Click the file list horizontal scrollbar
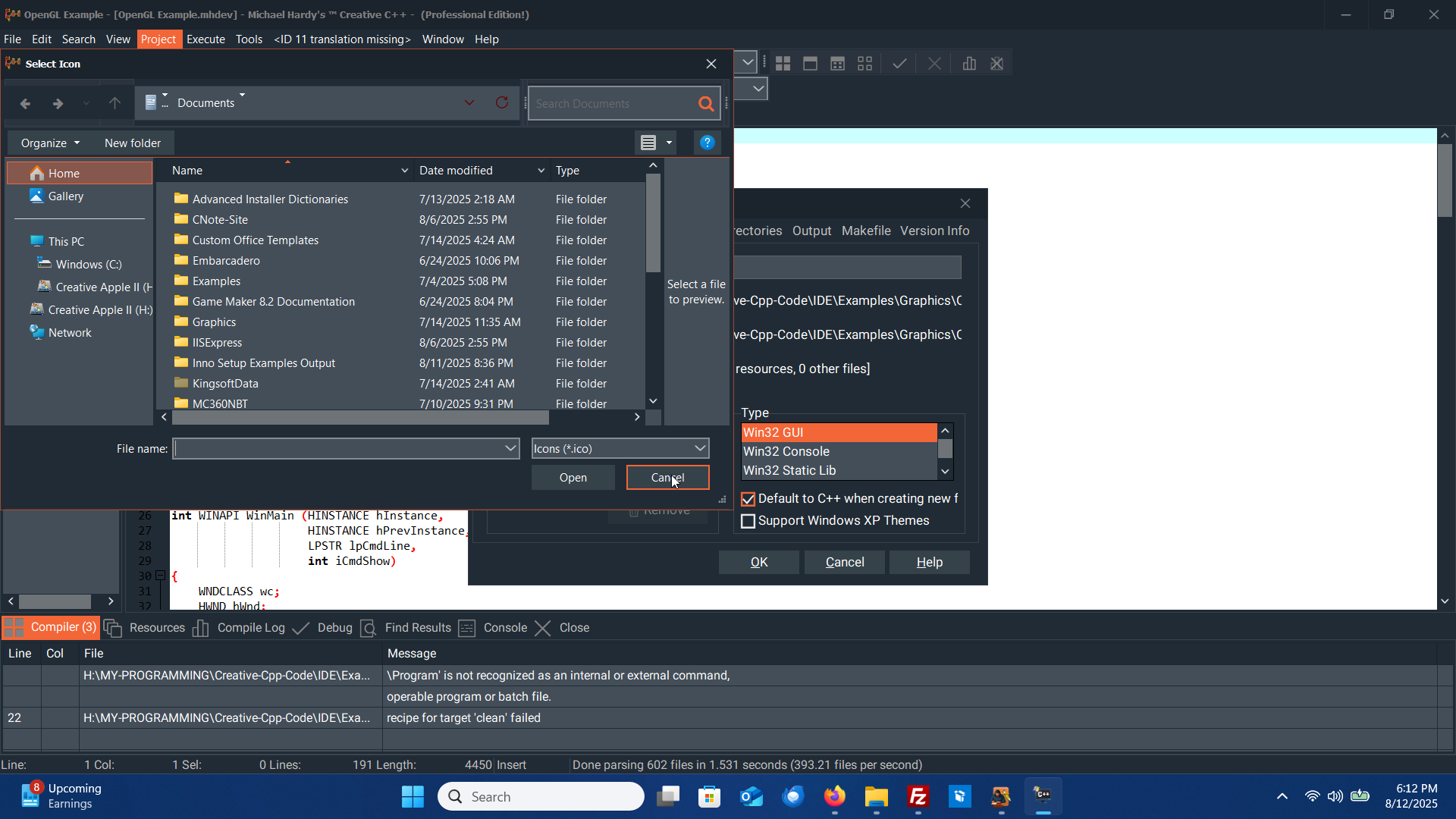The image size is (1456, 819). point(360,417)
